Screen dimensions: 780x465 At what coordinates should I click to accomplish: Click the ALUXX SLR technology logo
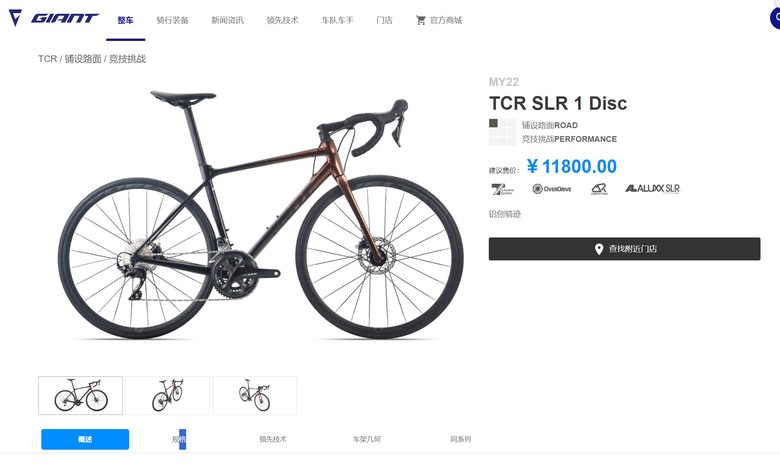(x=652, y=188)
